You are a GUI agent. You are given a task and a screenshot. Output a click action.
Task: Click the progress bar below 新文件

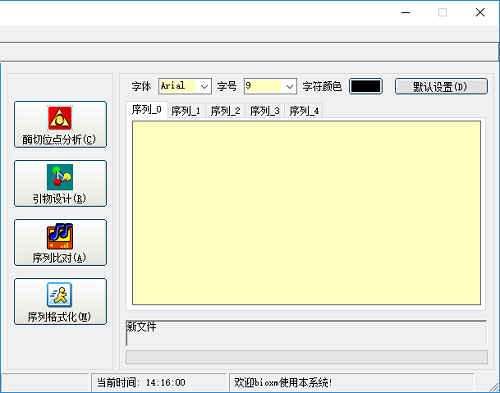click(x=307, y=357)
